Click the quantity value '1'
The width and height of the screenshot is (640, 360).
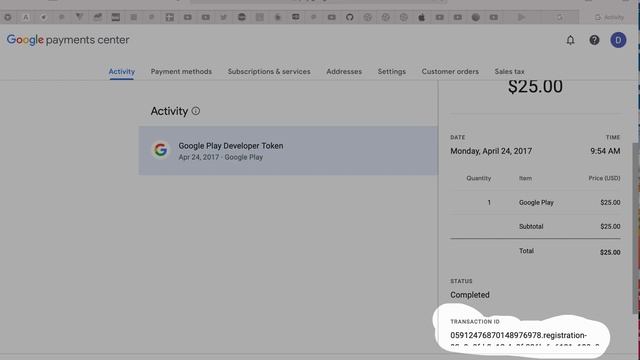click(x=489, y=202)
